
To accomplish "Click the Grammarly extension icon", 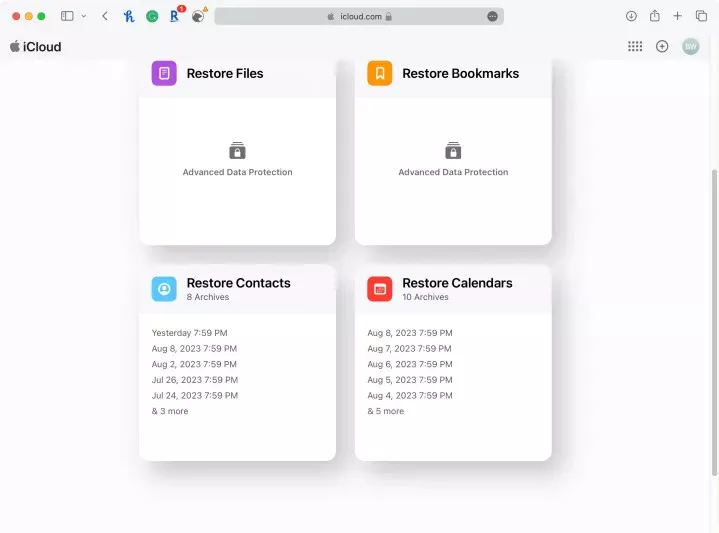I will coord(152,17).
